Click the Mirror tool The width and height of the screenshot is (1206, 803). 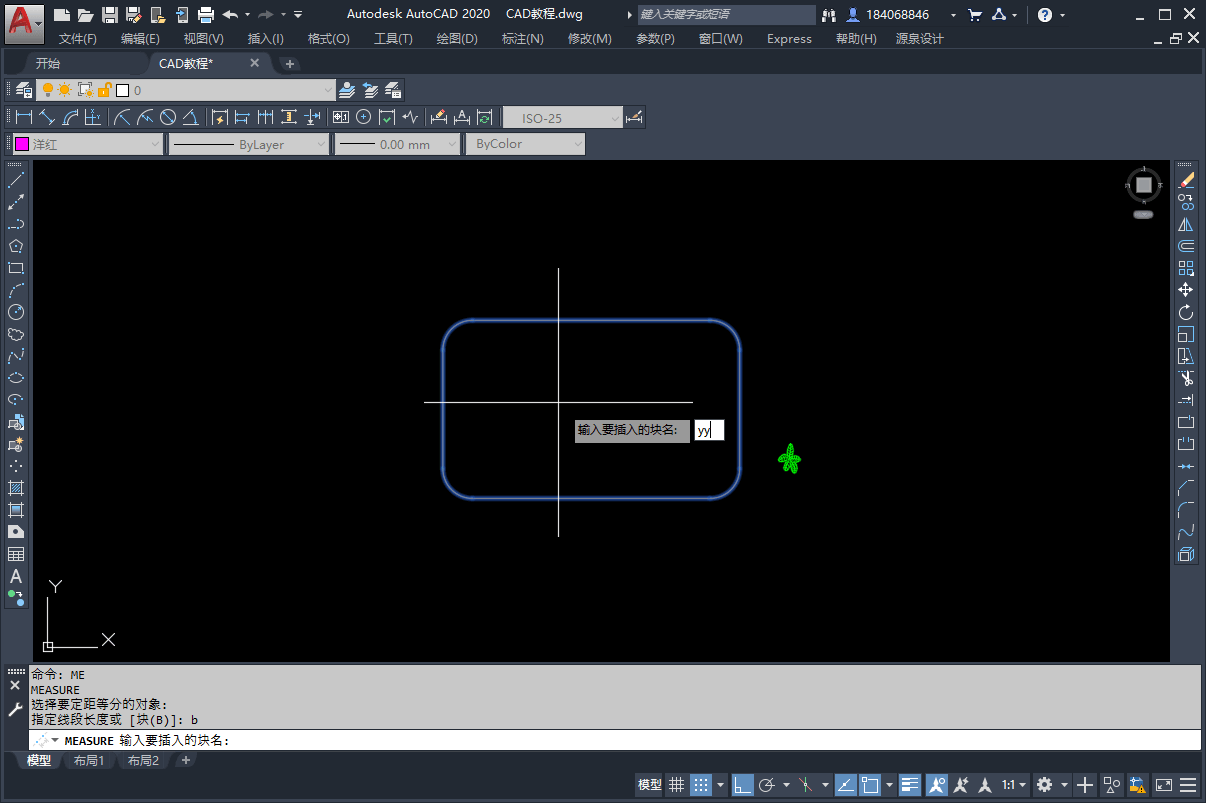(1186, 224)
